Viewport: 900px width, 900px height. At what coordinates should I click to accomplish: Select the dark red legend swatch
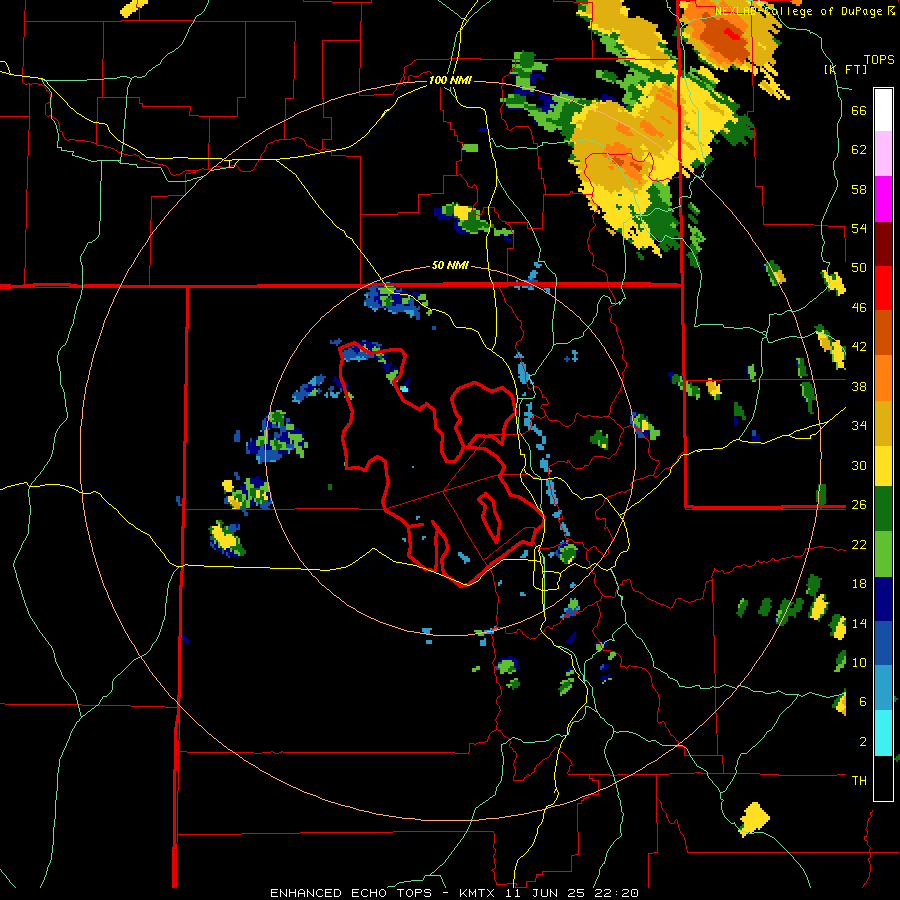click(883, 243)
